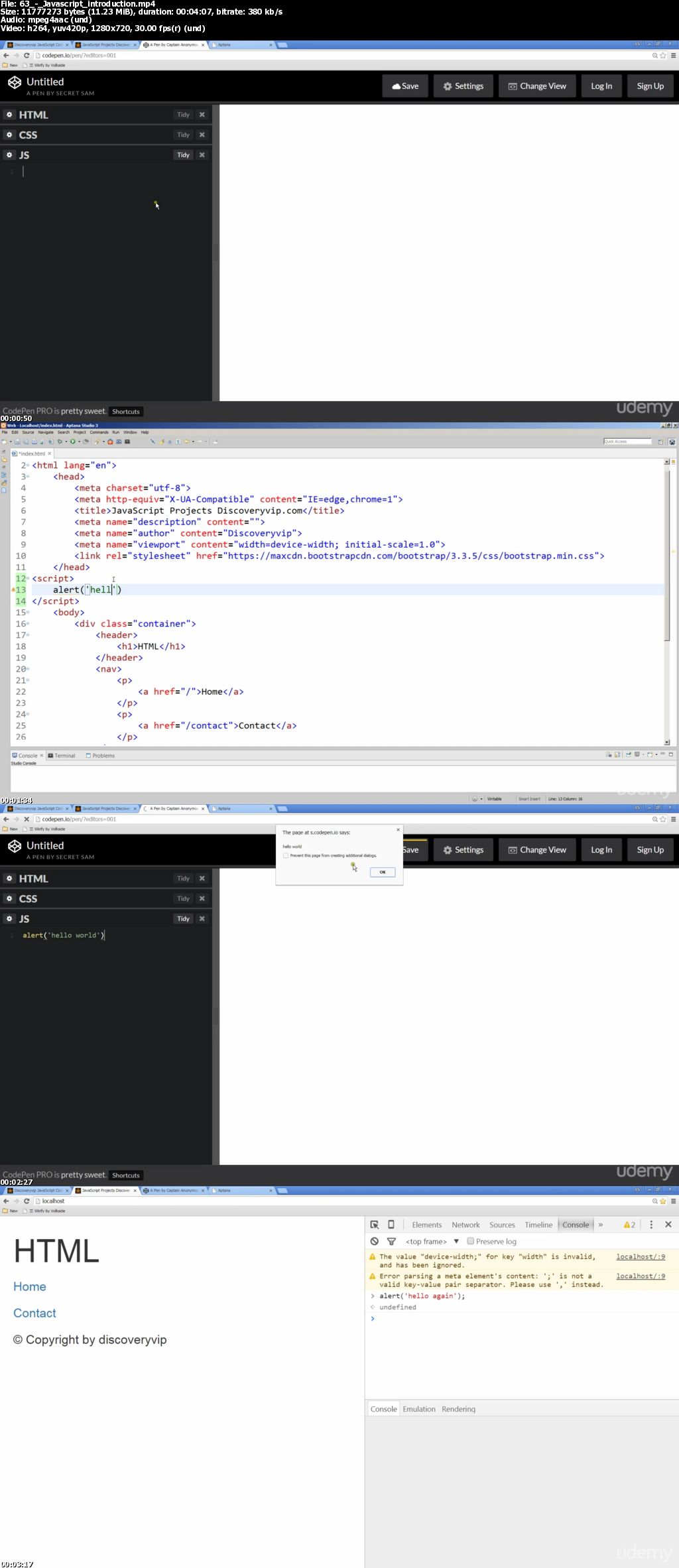
Task: Enable the Preserve log checkbox
Action: (470, 1241)
